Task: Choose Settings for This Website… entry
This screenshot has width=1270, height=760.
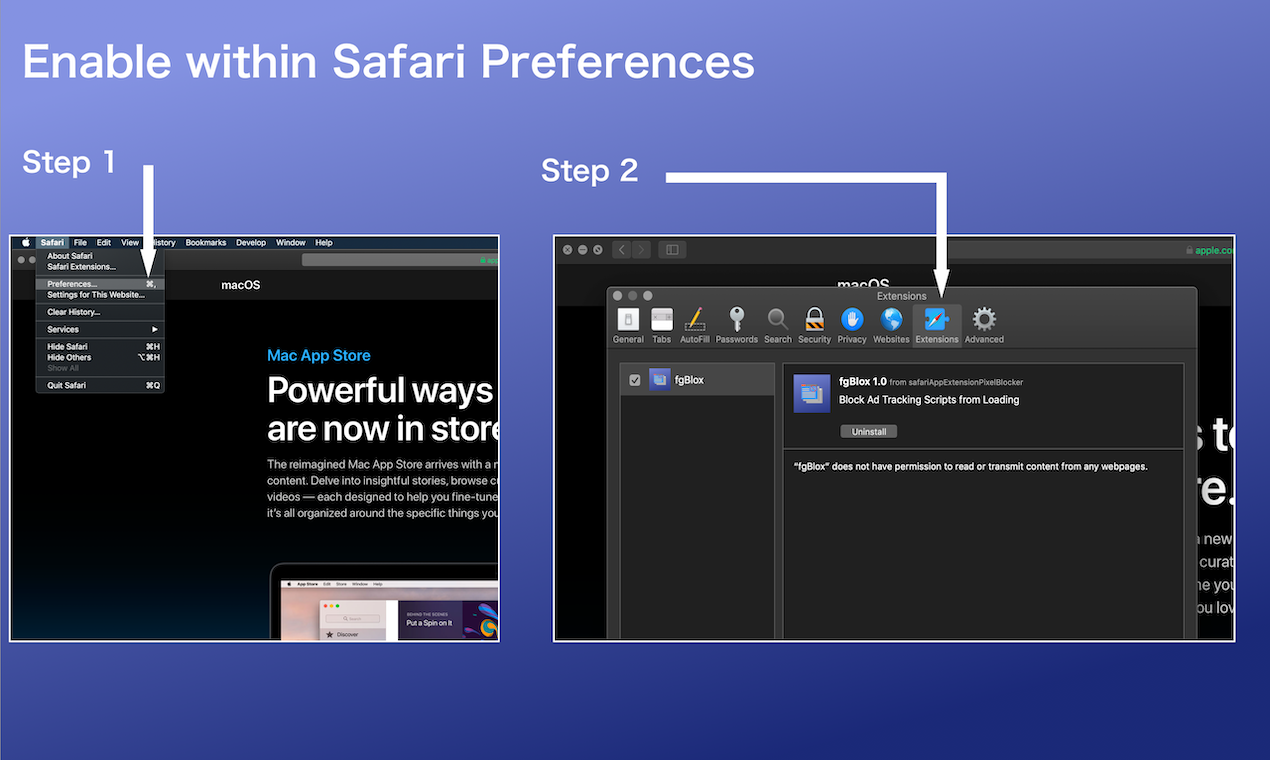Action: coord(100,295)
